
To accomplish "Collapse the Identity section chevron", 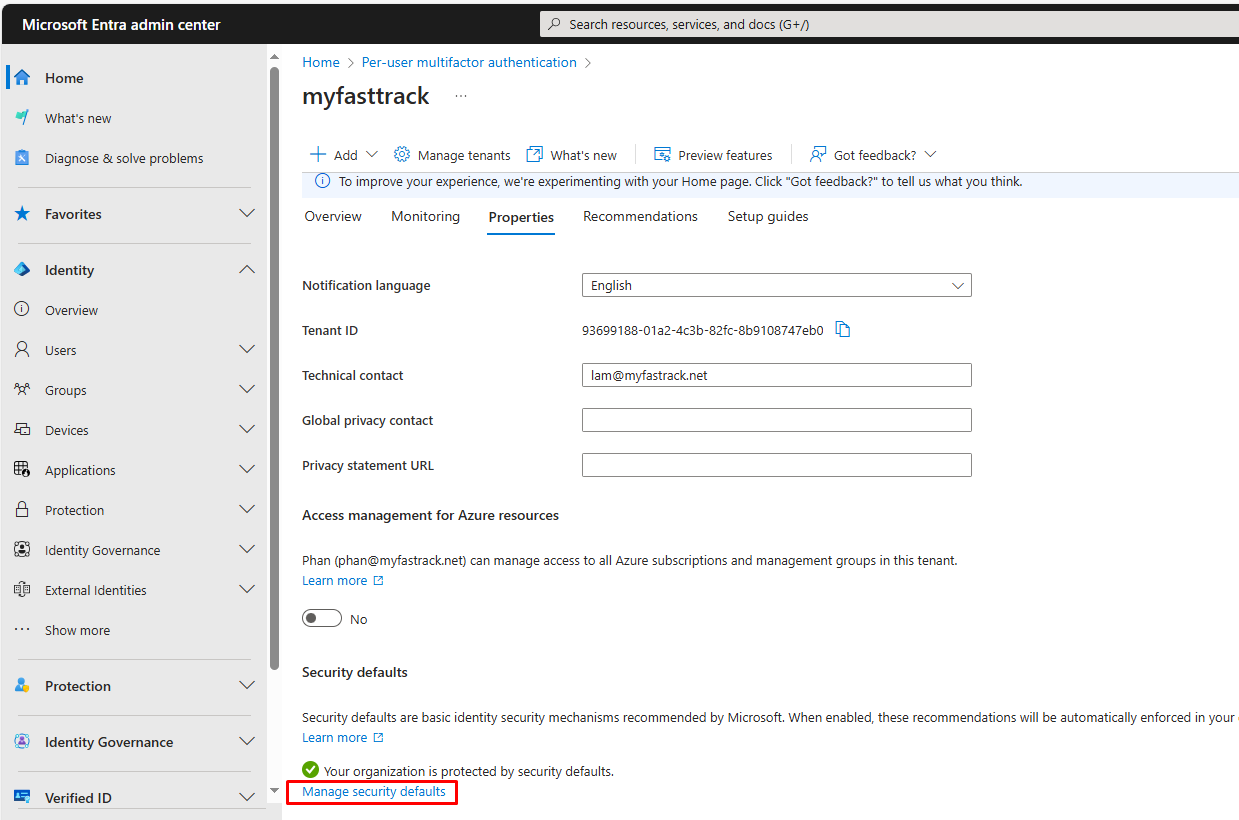I will (x=247, y=270).
